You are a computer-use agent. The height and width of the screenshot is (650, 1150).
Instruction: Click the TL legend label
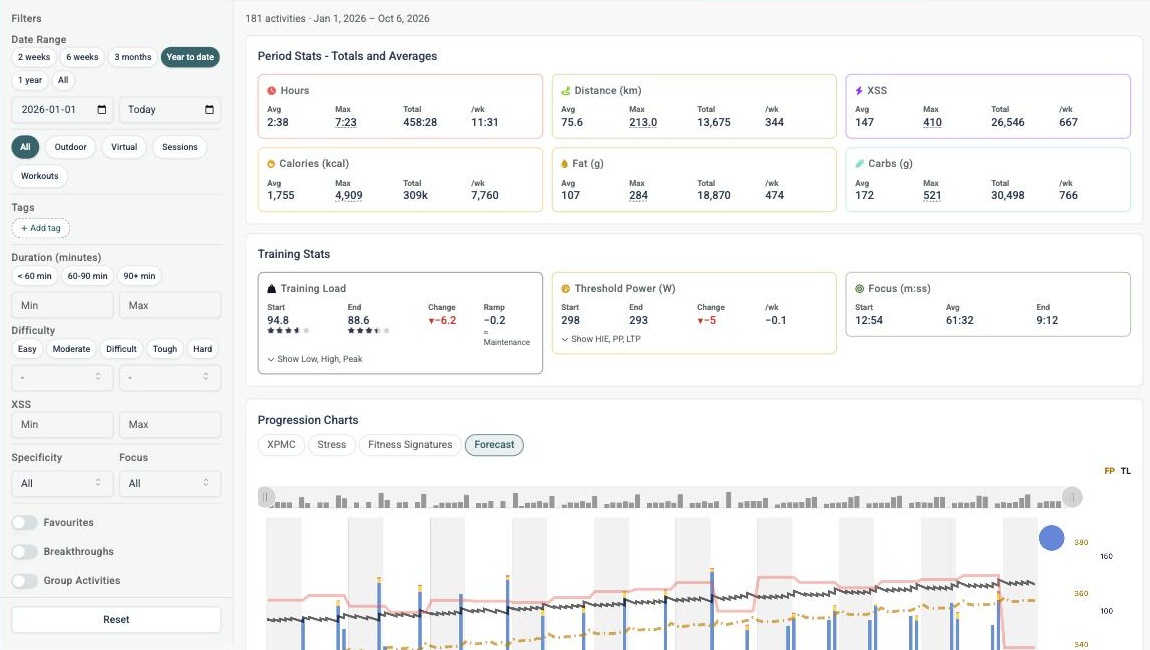pyautogui.click(x=1126, y=471)
